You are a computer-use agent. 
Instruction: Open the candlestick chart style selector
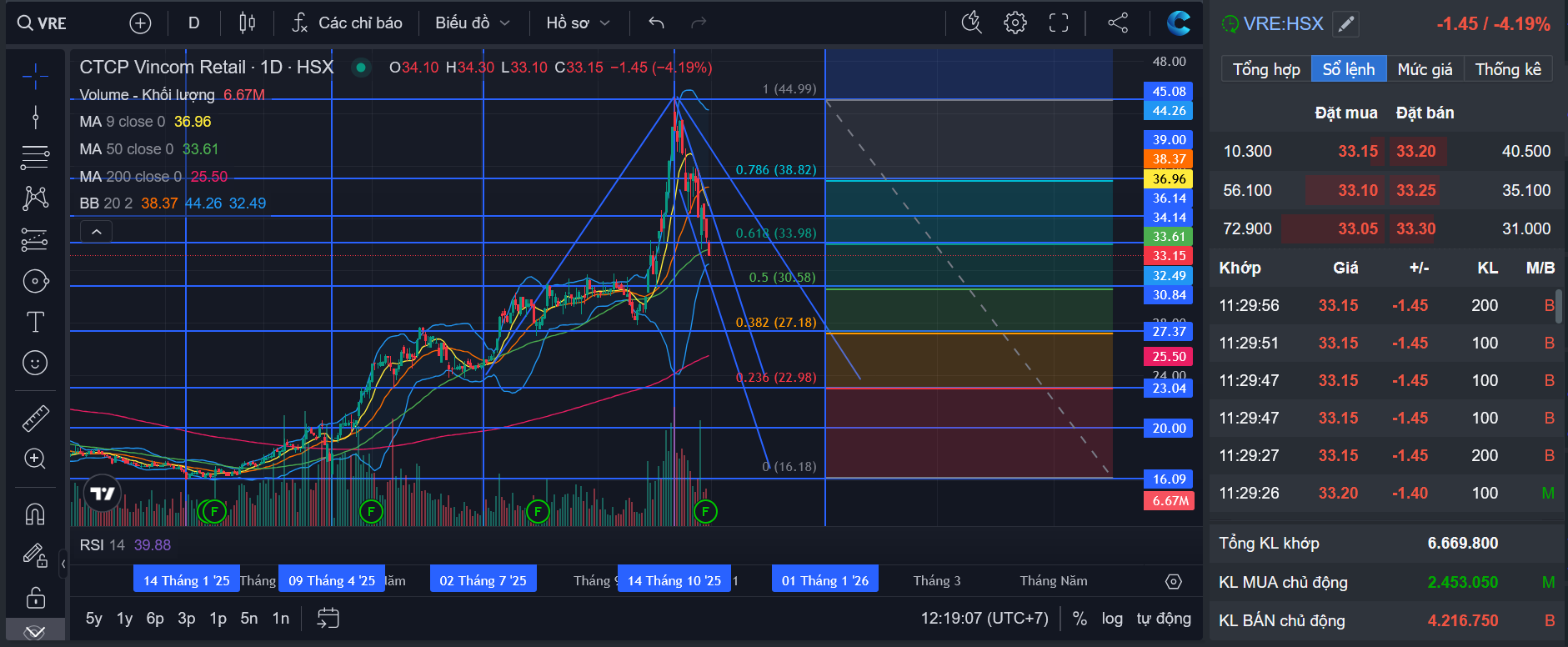point(248,23)
